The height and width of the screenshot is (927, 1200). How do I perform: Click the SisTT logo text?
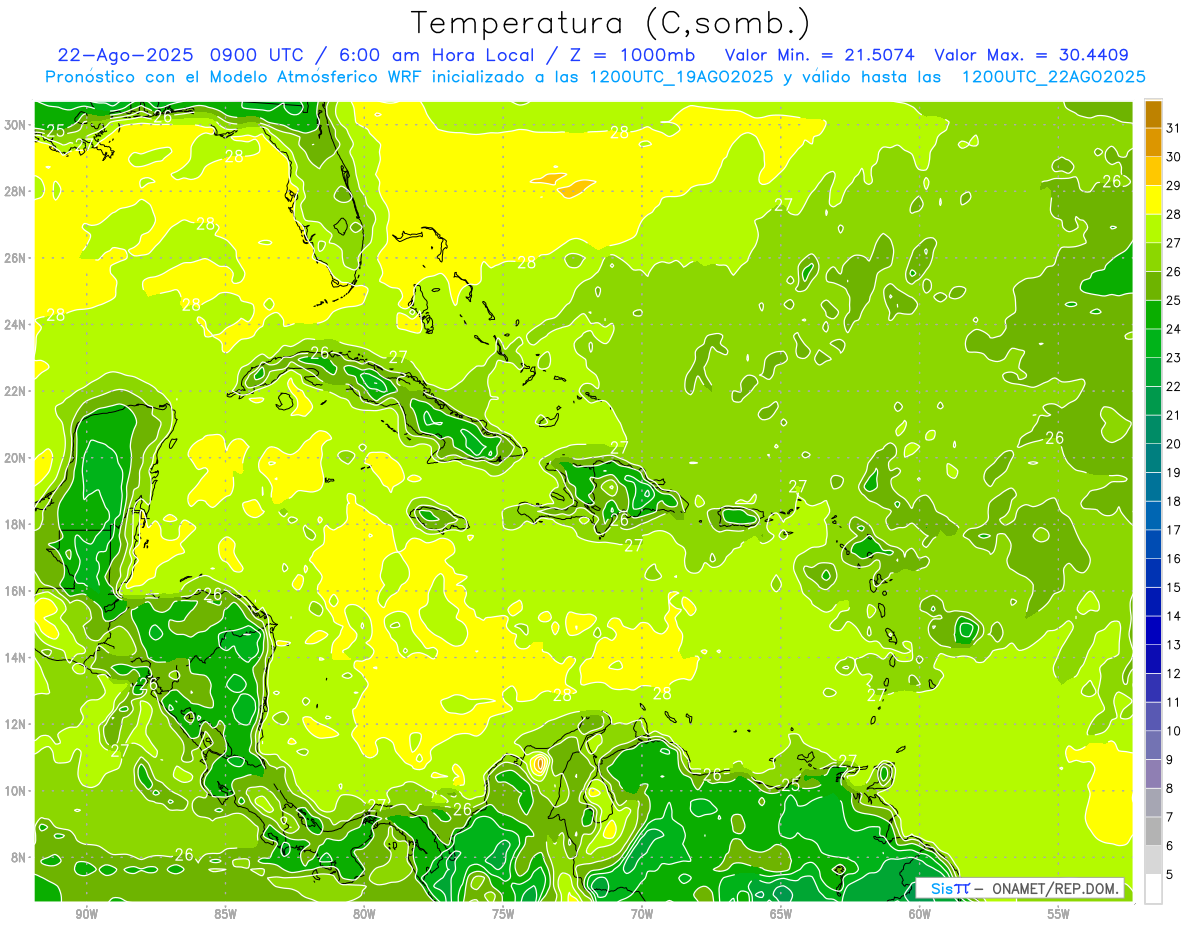[949, 888]
